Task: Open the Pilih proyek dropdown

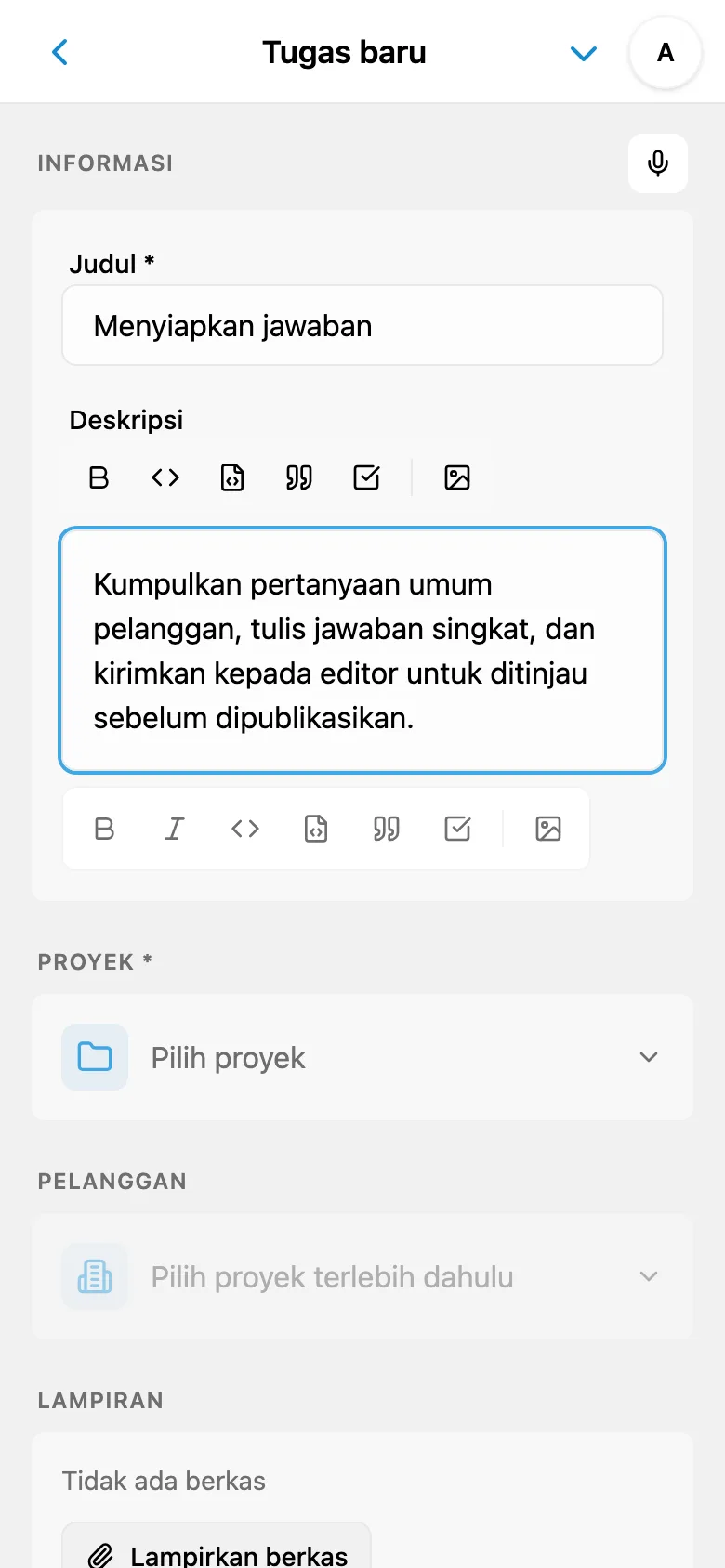Action: (362, 1057)
